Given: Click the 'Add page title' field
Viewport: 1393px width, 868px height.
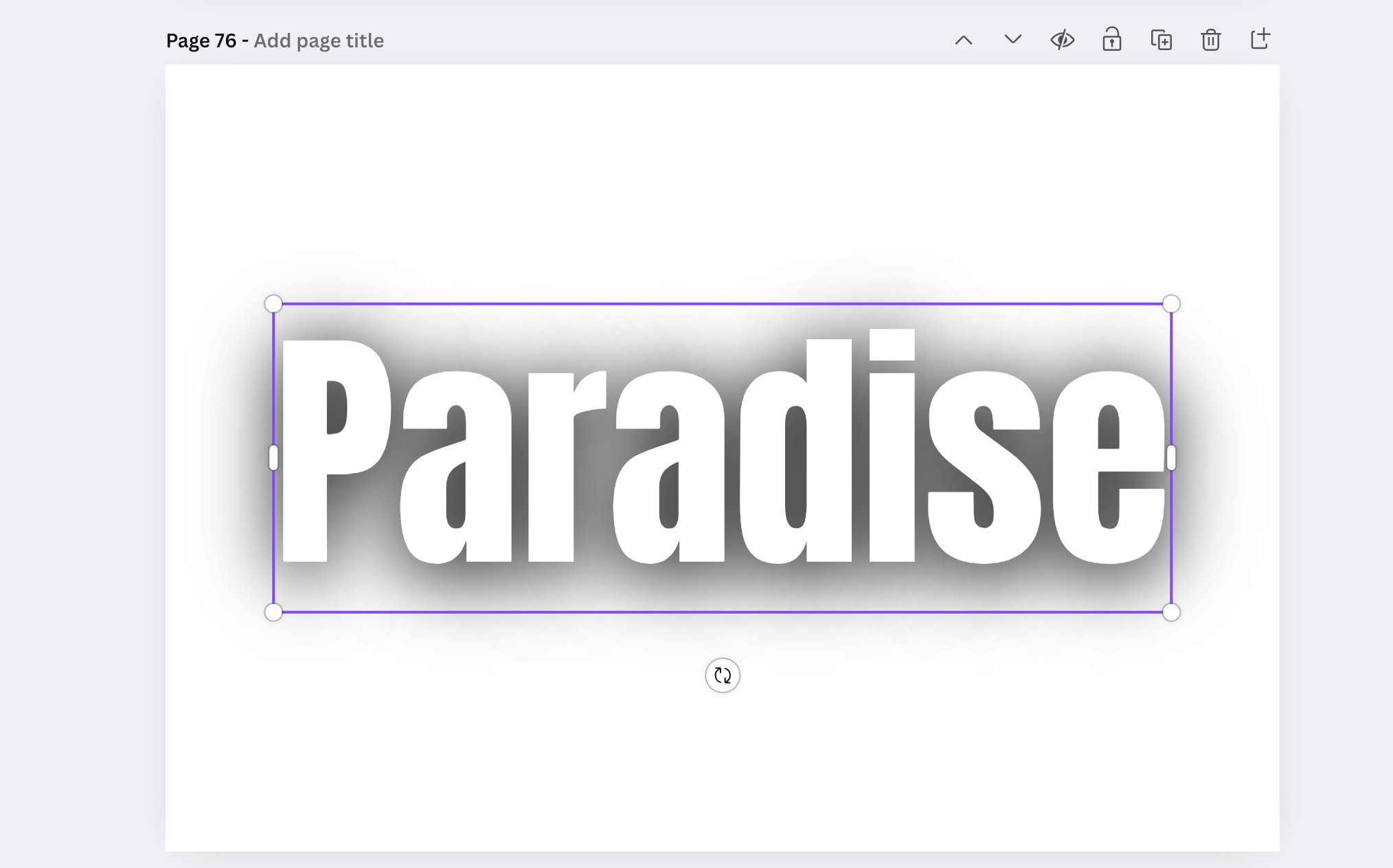Looking at the screenshot, I should pyautogui.click(x=319, y=41).
